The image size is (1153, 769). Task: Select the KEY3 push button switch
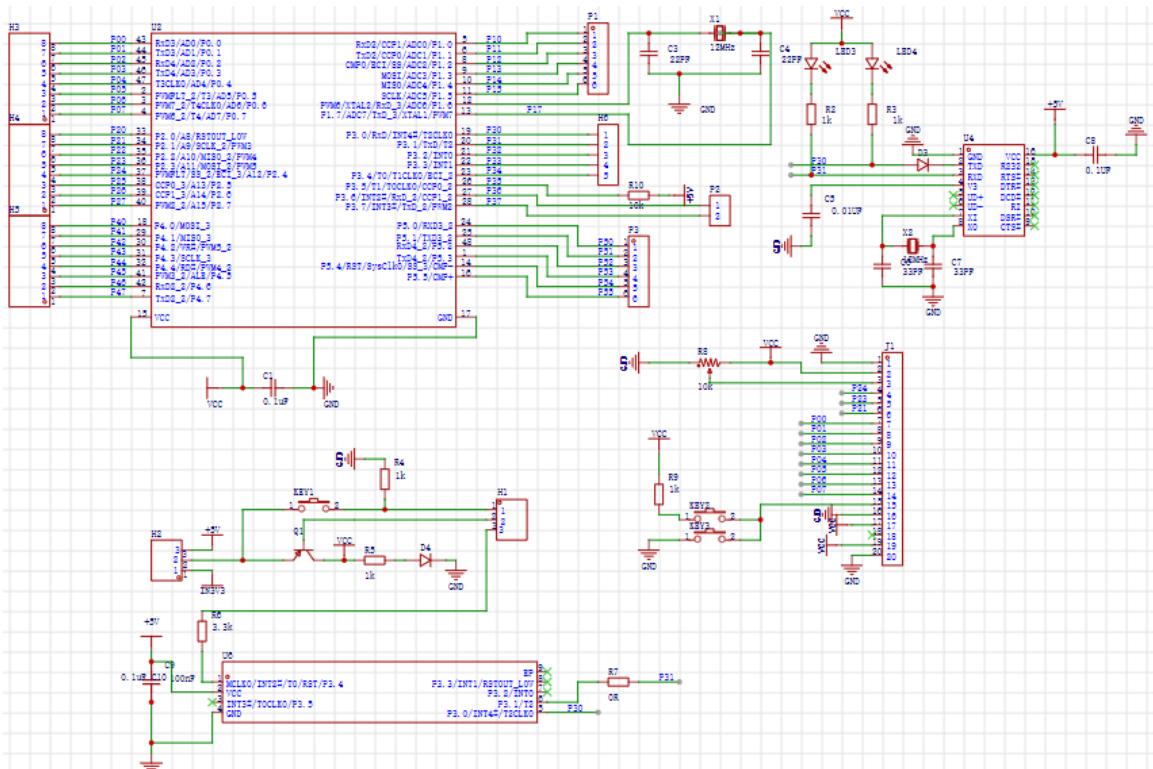[712, 536]
